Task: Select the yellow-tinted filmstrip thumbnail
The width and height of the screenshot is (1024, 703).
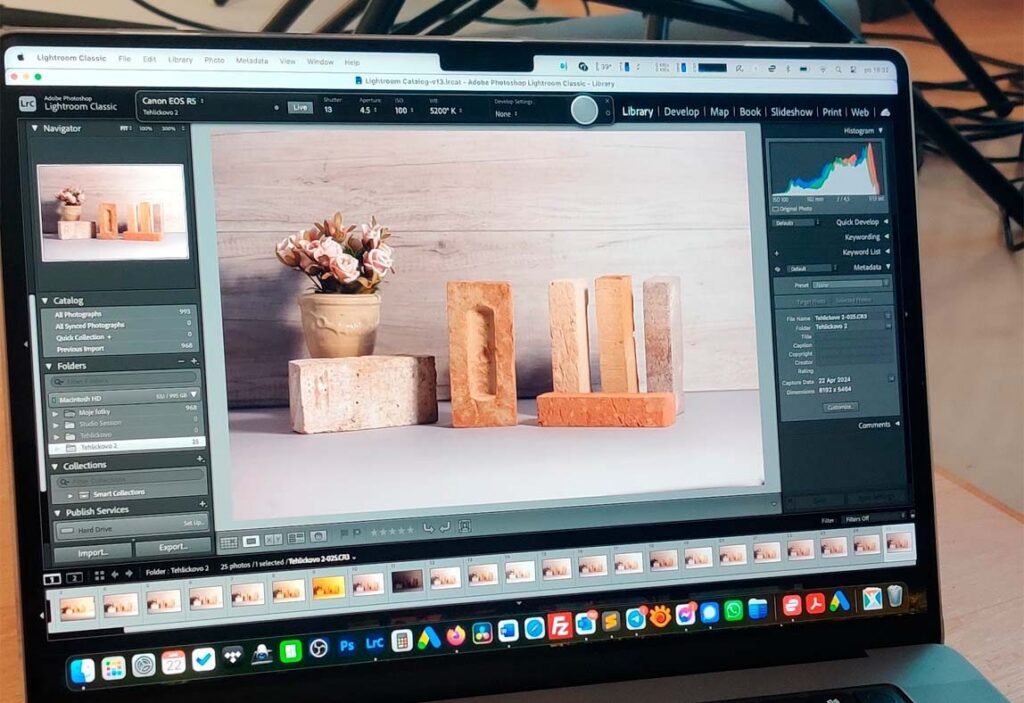Action: click(328, 588)
